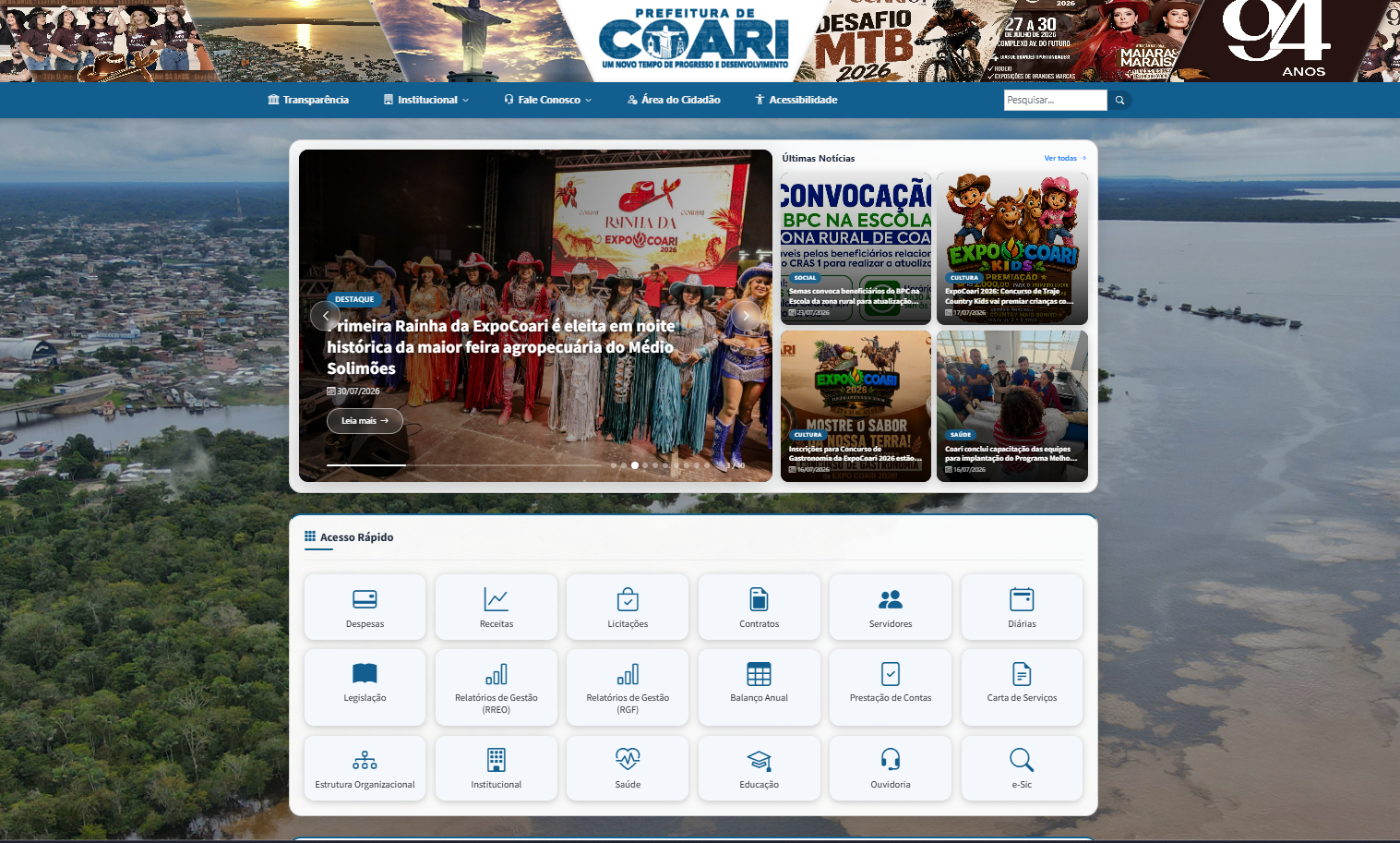
Task: Open the ExpoCoari 2026 Traje Country Kids article
Action: [1012, 249]
